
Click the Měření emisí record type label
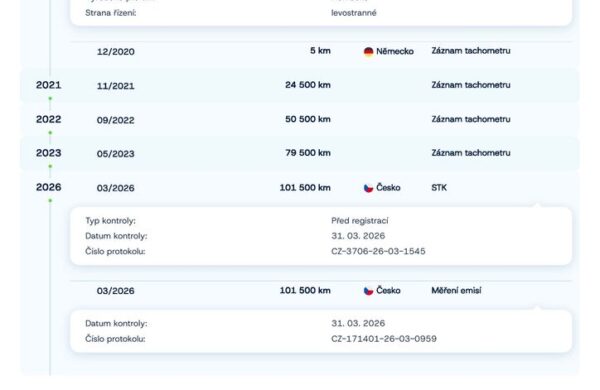click(456, 290)
